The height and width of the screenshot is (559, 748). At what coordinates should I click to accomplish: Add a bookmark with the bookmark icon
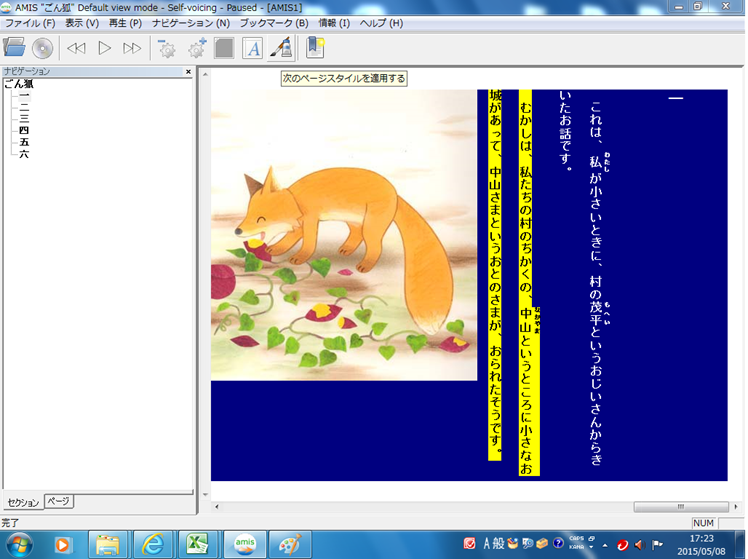pos(315,48)
